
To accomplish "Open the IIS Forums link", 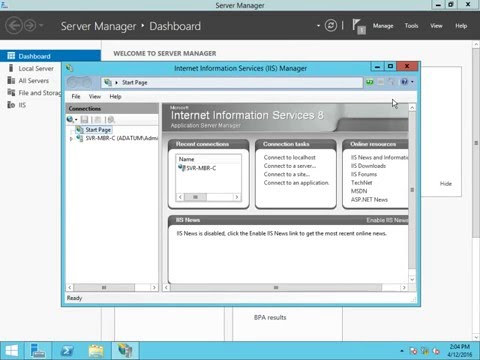I will (x=364, y=174).
